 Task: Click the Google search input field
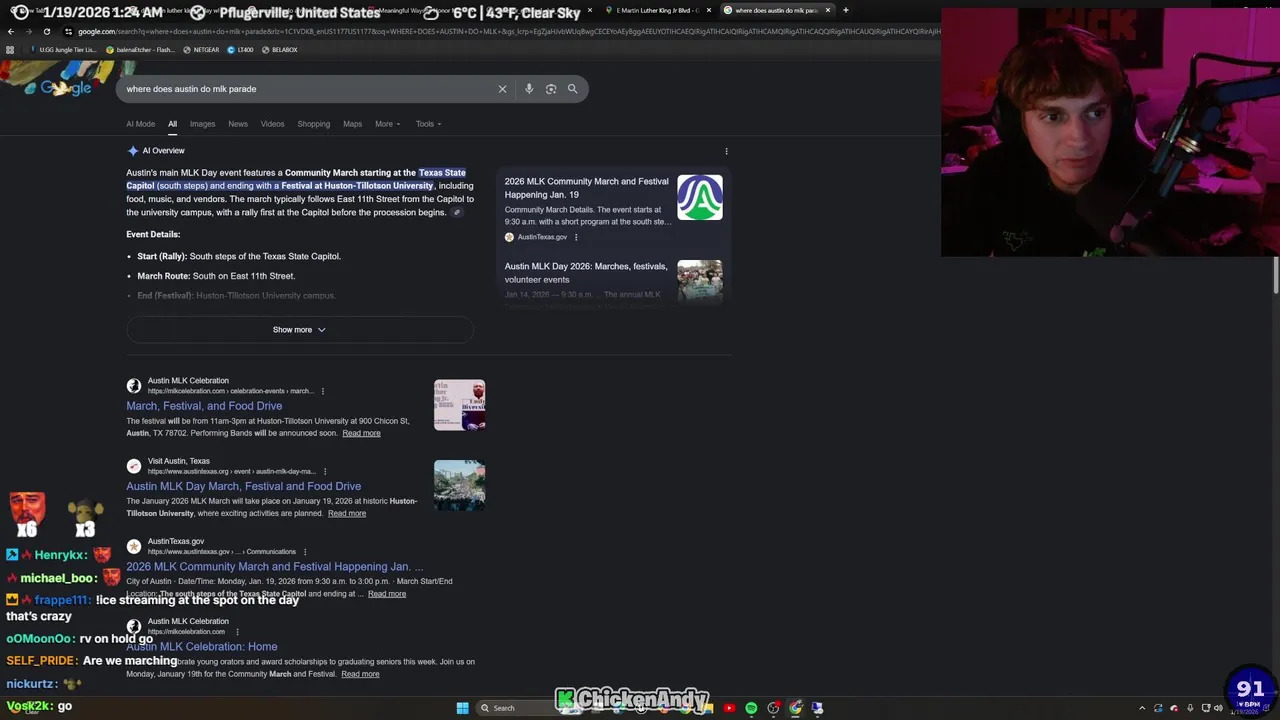click(x=310, y=89)
